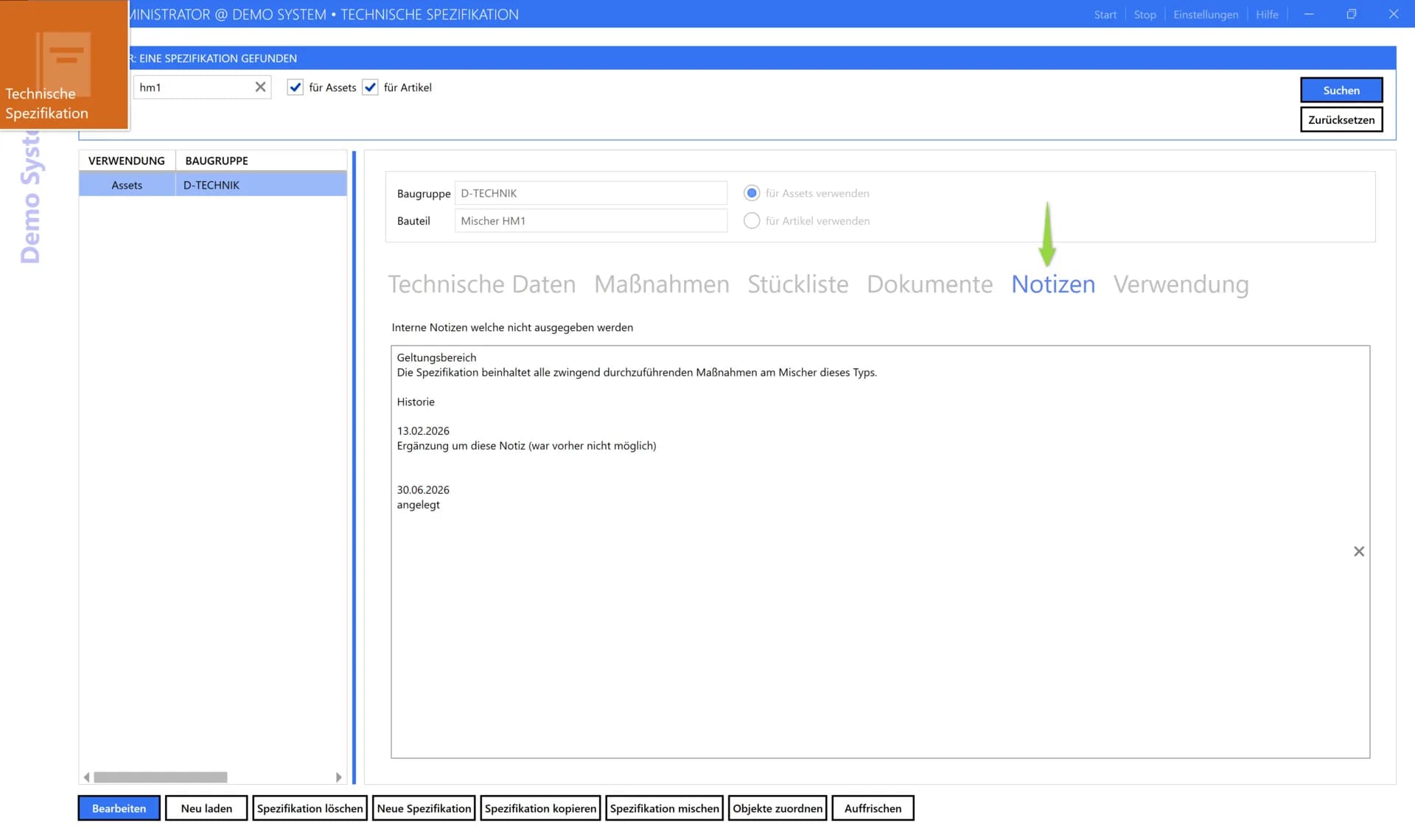The image size is (1415, 840).
Task: Select für Assets verwenden radio button
Action: pos(751,193)
